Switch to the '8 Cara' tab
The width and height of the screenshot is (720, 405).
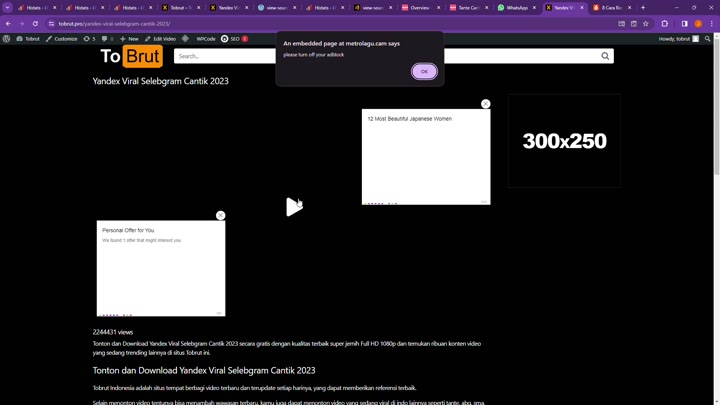(611, 8)
